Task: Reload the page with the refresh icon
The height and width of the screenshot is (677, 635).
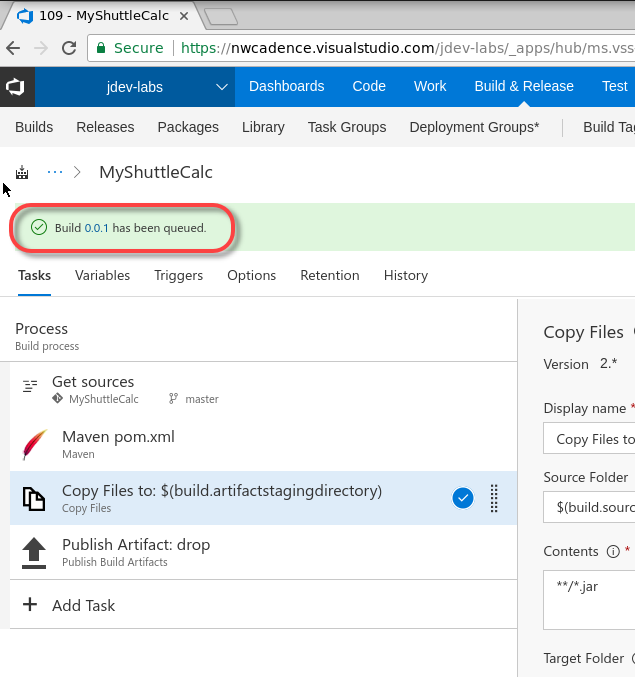Action: [69, 48]
